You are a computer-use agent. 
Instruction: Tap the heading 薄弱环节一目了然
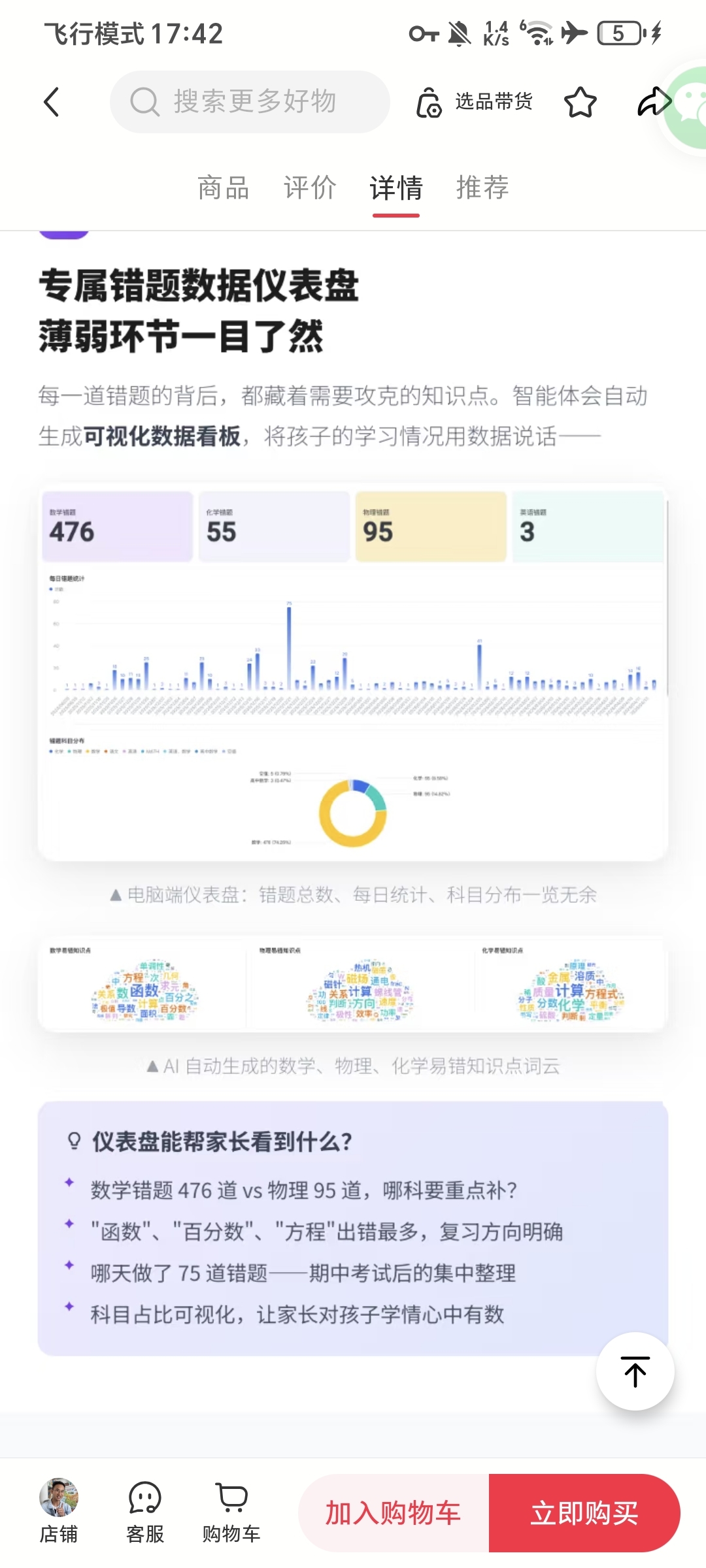click(181, 336)
